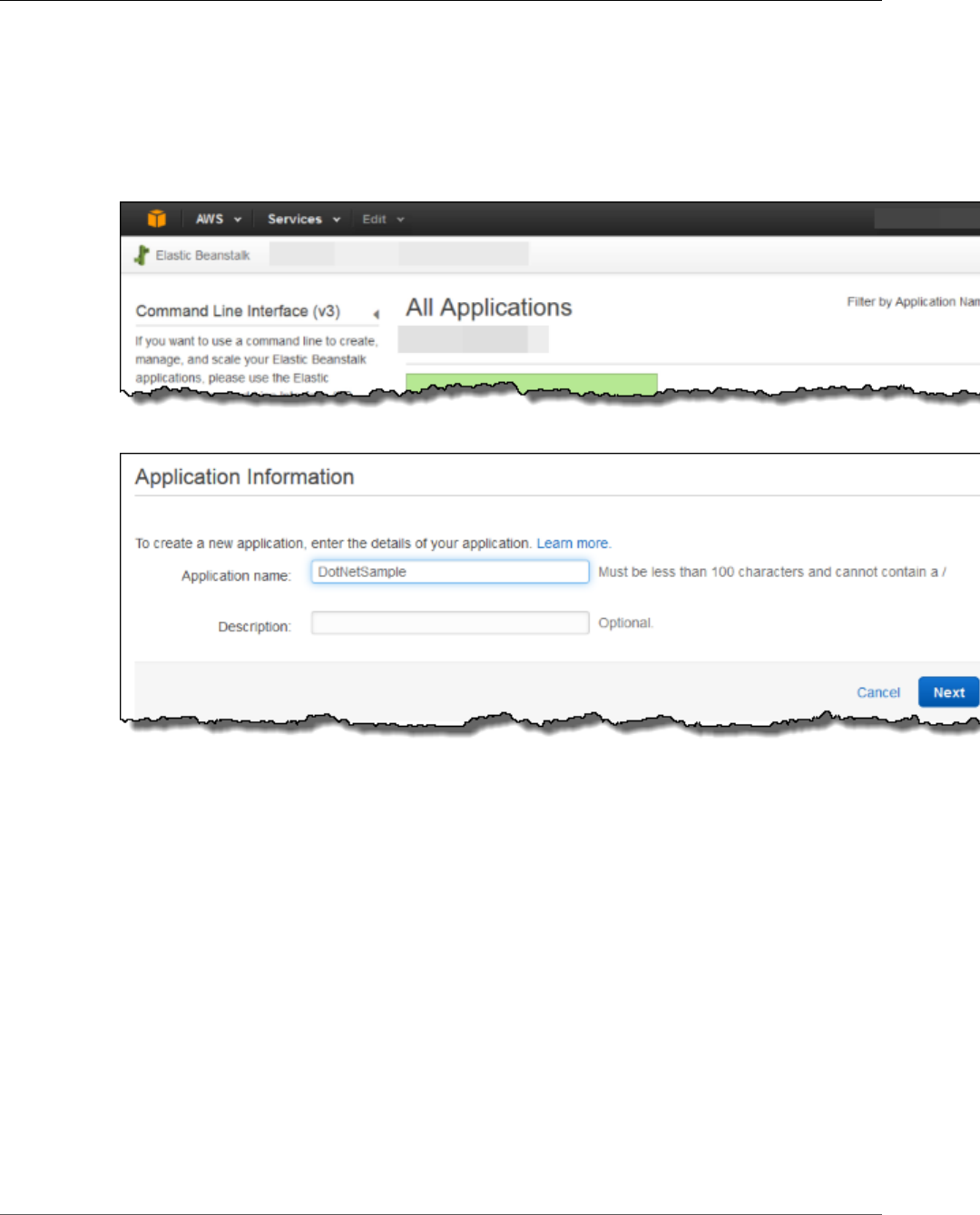980x1215 pixels.
Task: Click the Description input field
Action: tap(450, 622)
